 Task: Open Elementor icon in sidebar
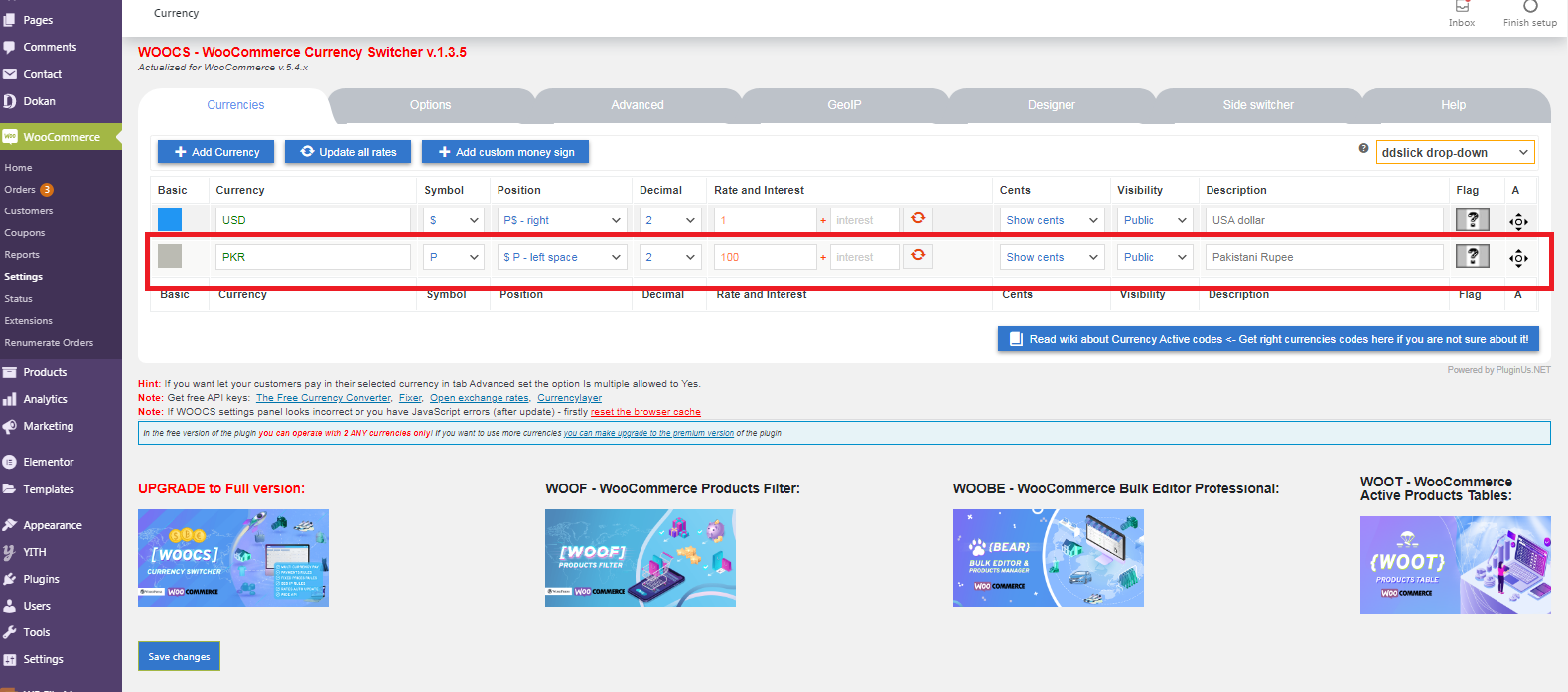click(x=10, y=462)
